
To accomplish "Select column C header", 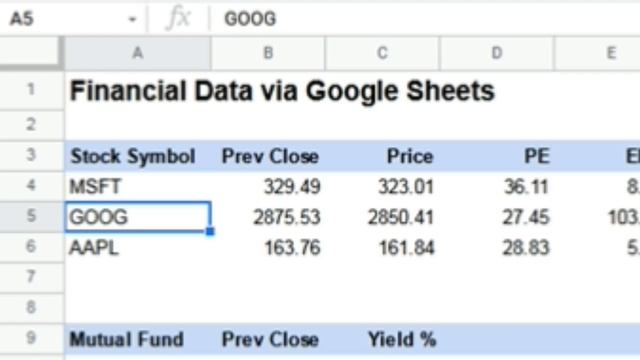I will tap(382, 53).
